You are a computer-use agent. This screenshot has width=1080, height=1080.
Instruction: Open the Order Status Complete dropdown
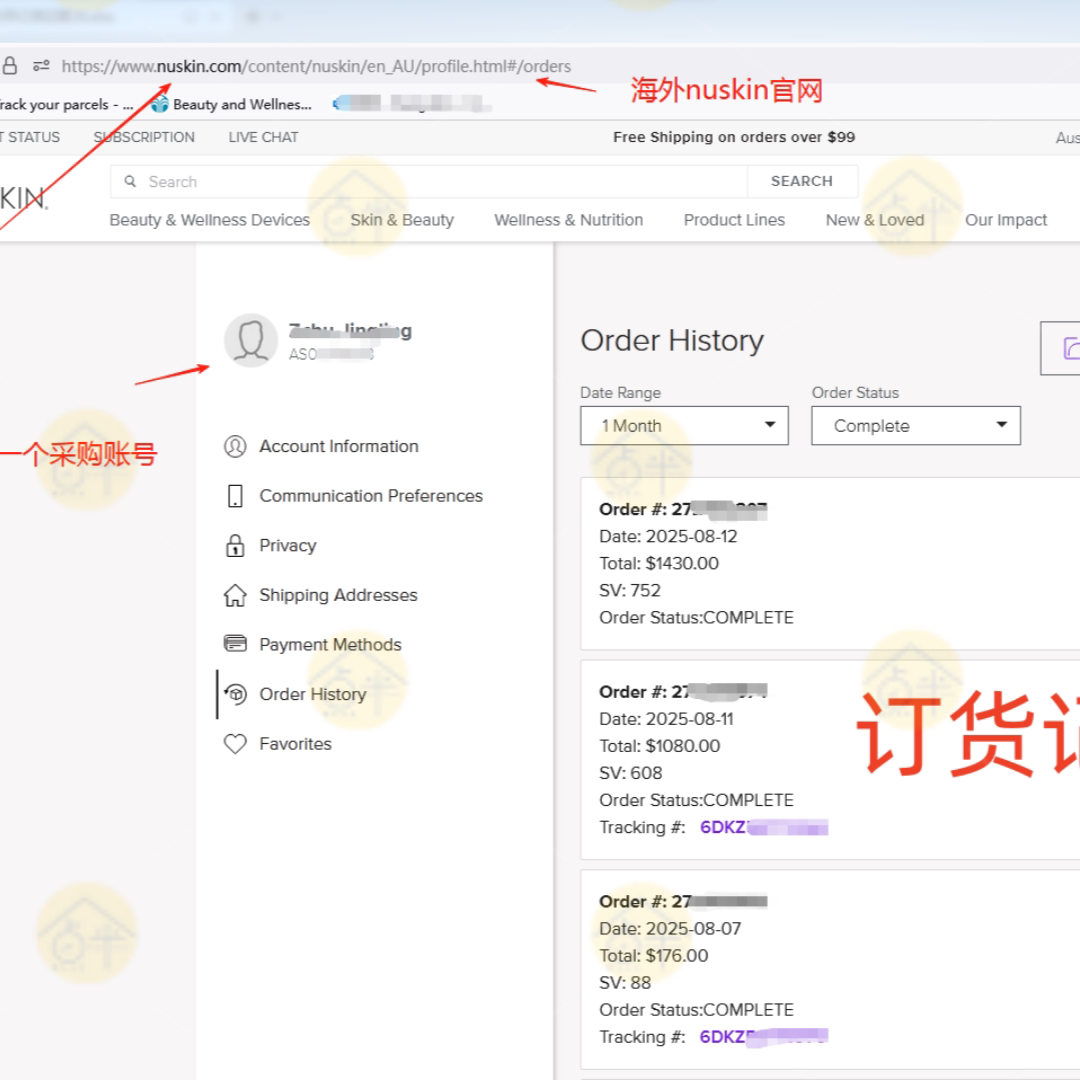pos(916,426)
